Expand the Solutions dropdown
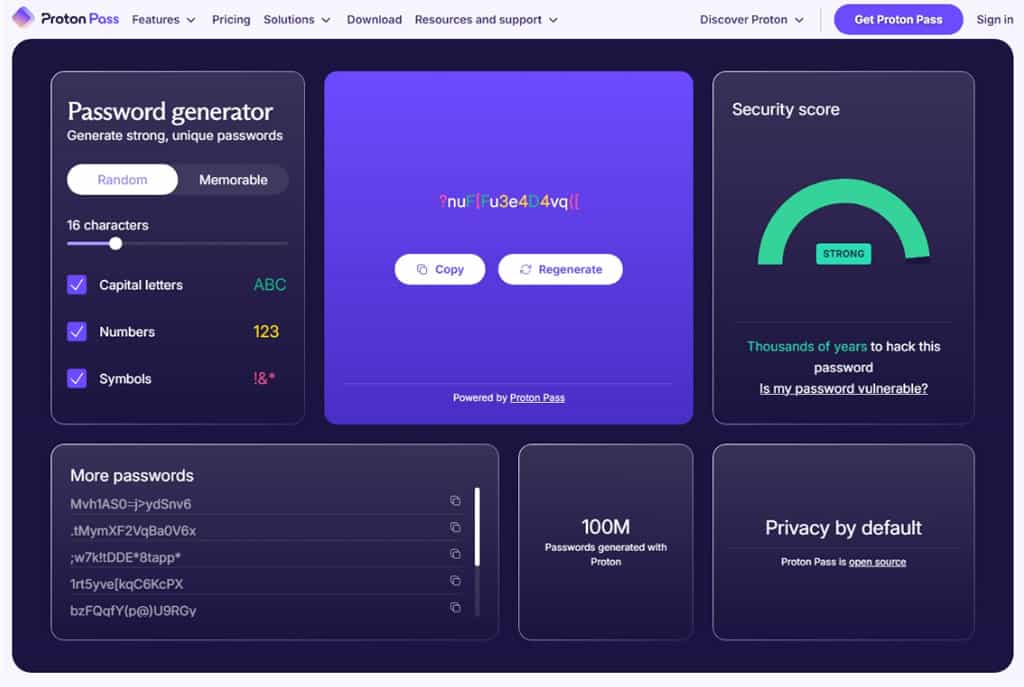The height and width of the screenshot is (687, 1024). [x=296, y=20]
